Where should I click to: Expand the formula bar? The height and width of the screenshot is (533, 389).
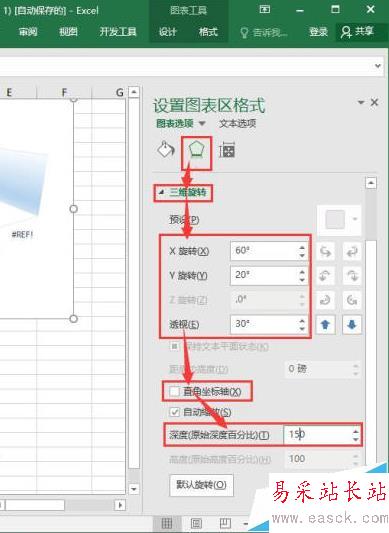378,66
